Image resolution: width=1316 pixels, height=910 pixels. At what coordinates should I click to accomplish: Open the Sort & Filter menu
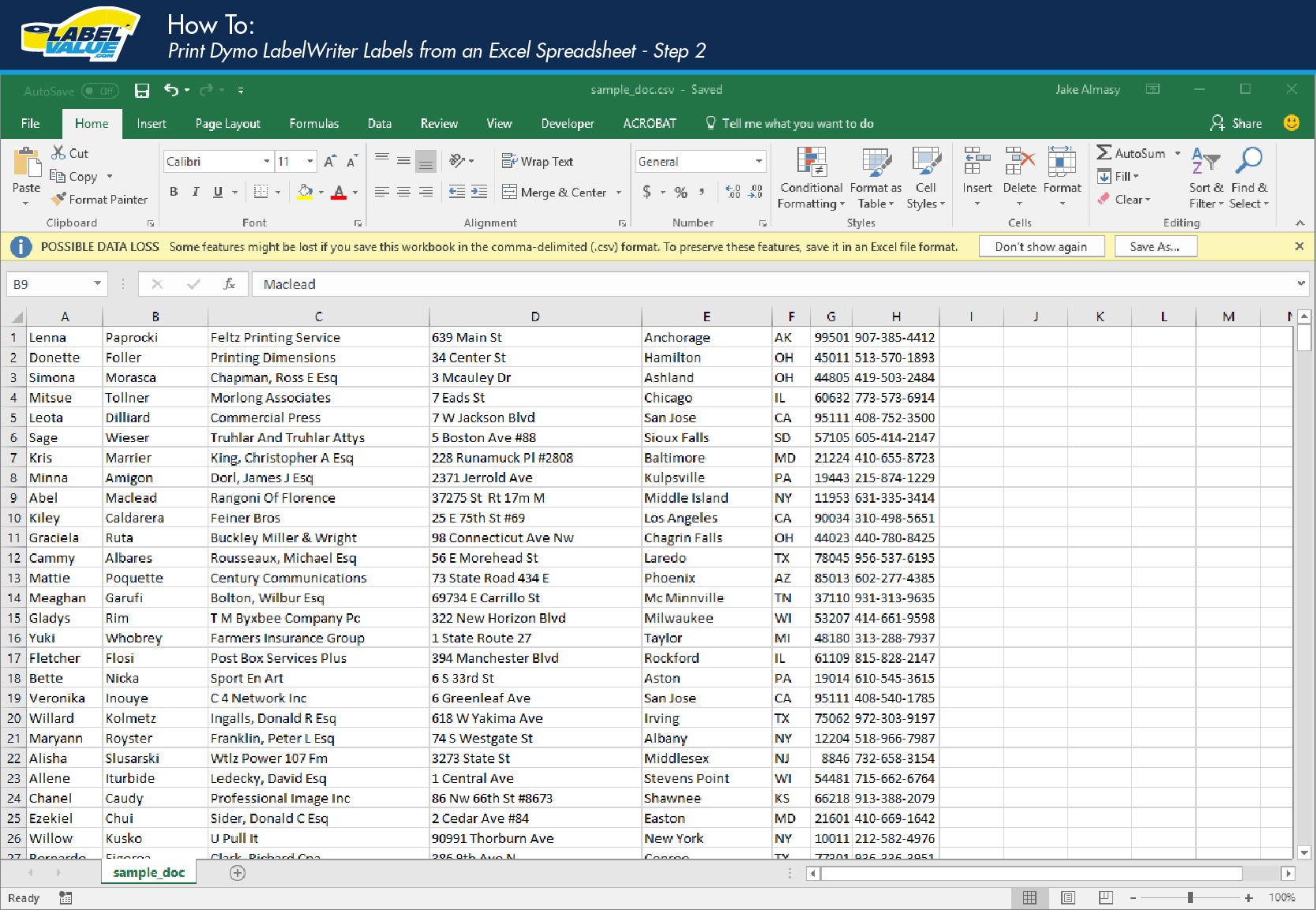[x=1206, y=178]
